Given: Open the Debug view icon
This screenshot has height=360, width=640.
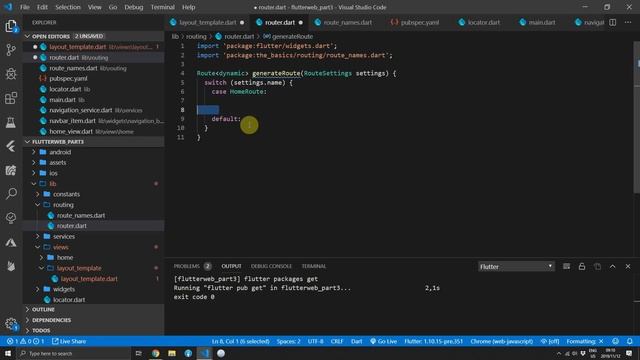Looking at the screenshot, I should pyautogui.click(x=11, y=74).
